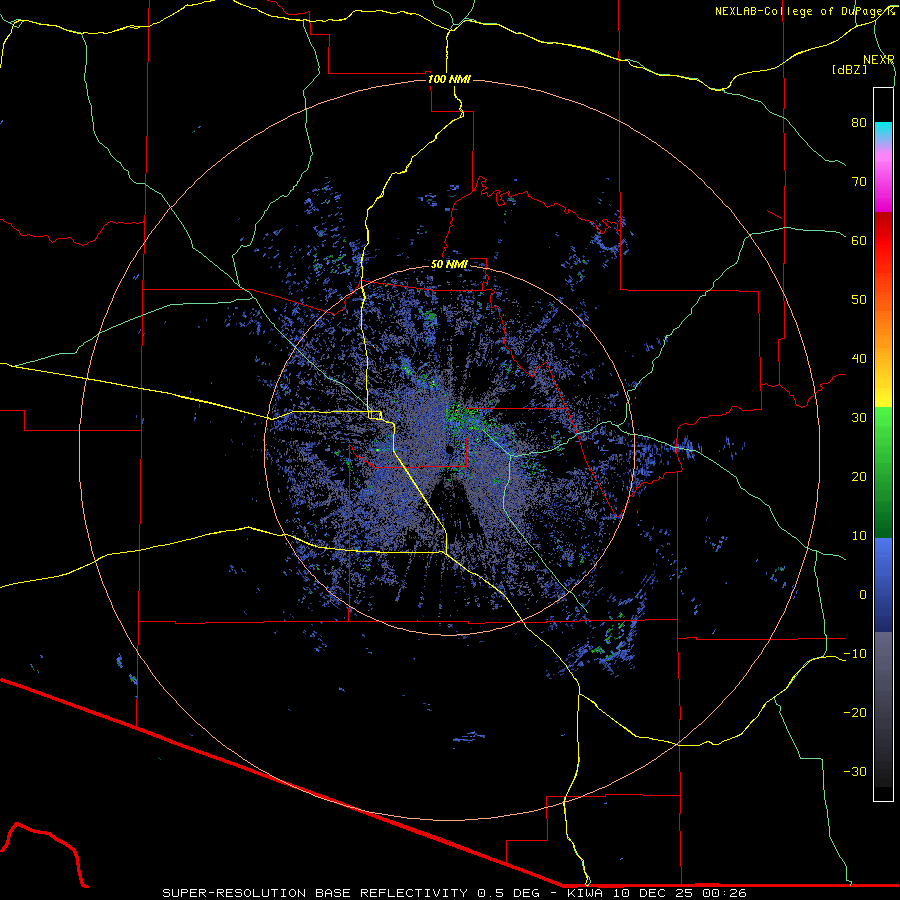Click the 10 dBZ scale label
900x900 pixels.
[x=859, y=536]
